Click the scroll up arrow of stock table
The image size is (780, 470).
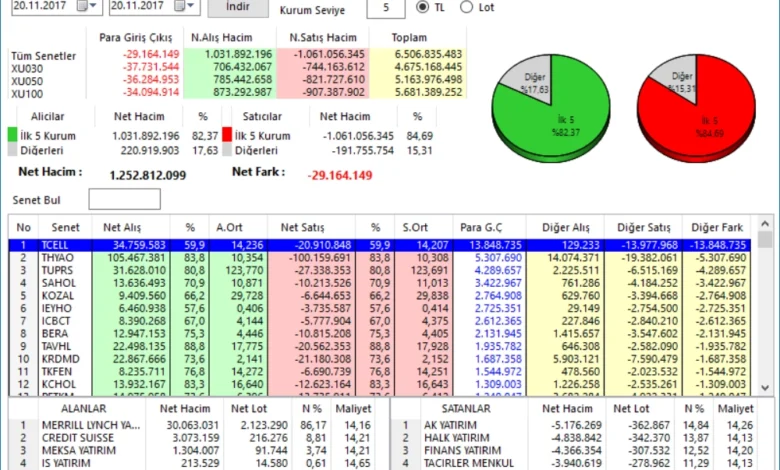[765, 224]
